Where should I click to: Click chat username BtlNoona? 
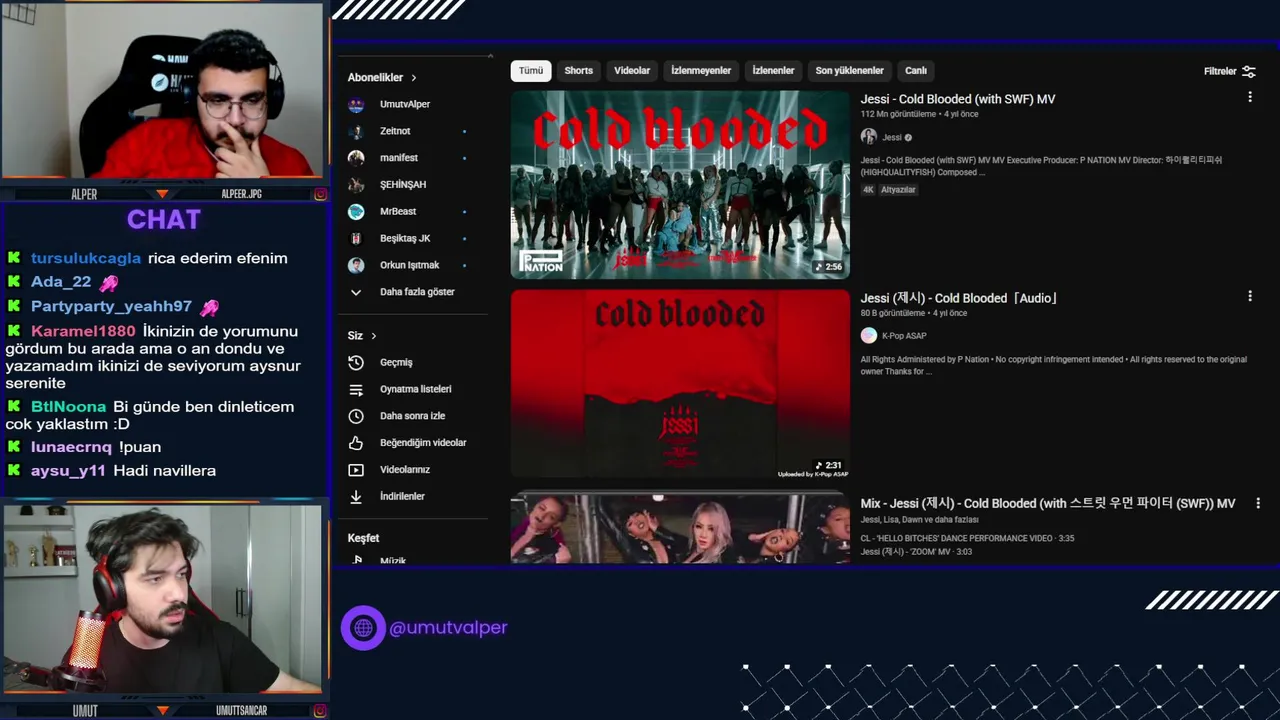tap(68, 407)
